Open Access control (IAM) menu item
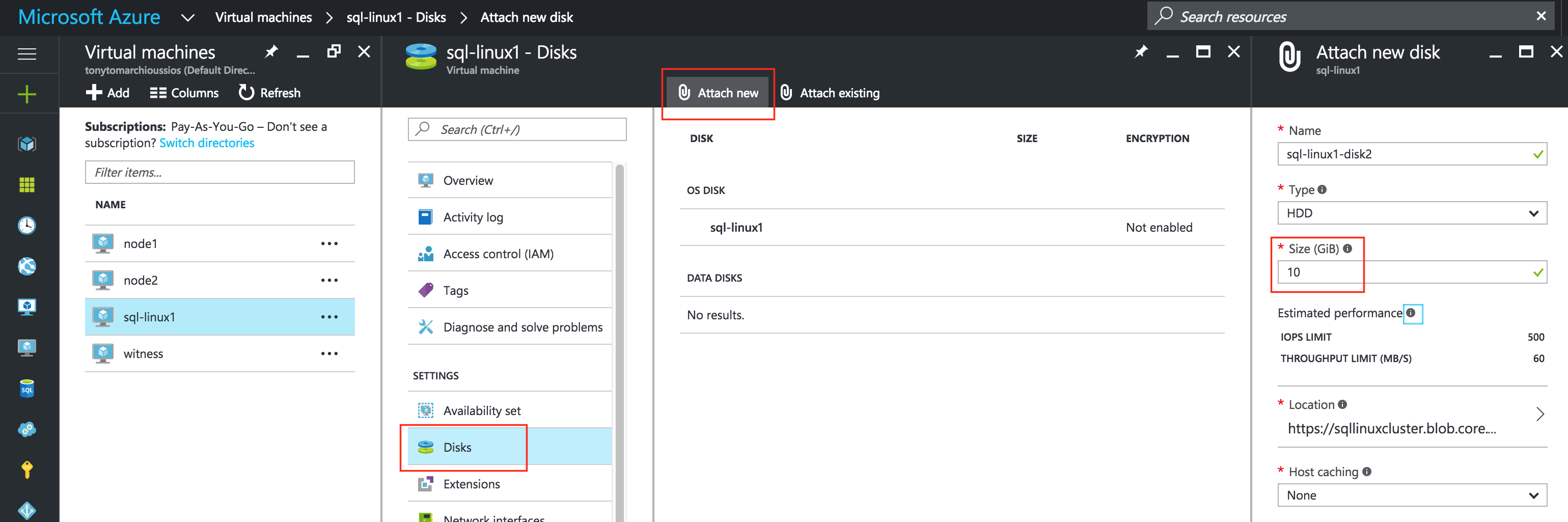Screen dimensions: 1568x522 pyautogui.click(x=509, y=254)
